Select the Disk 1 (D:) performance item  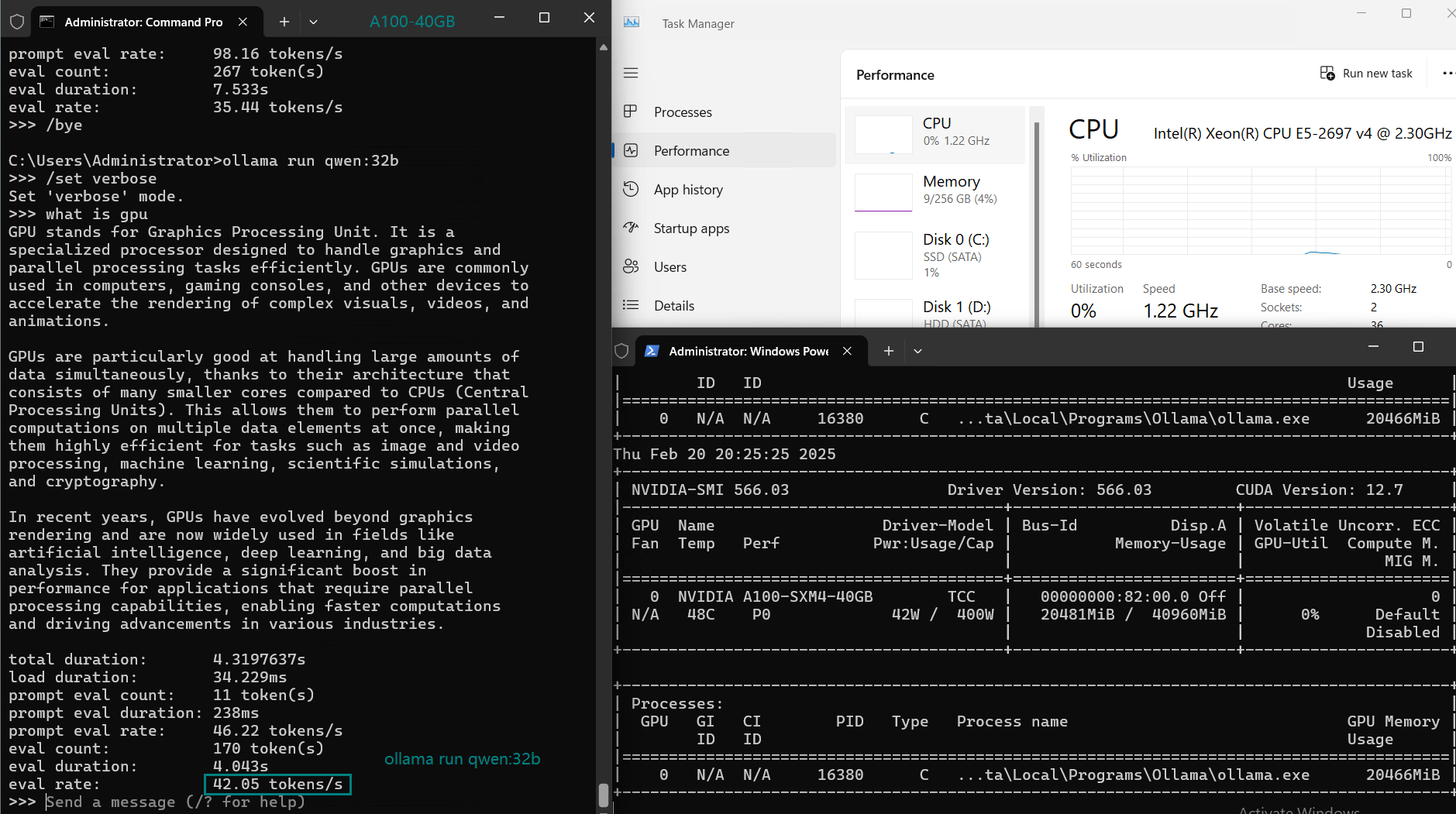935,311
